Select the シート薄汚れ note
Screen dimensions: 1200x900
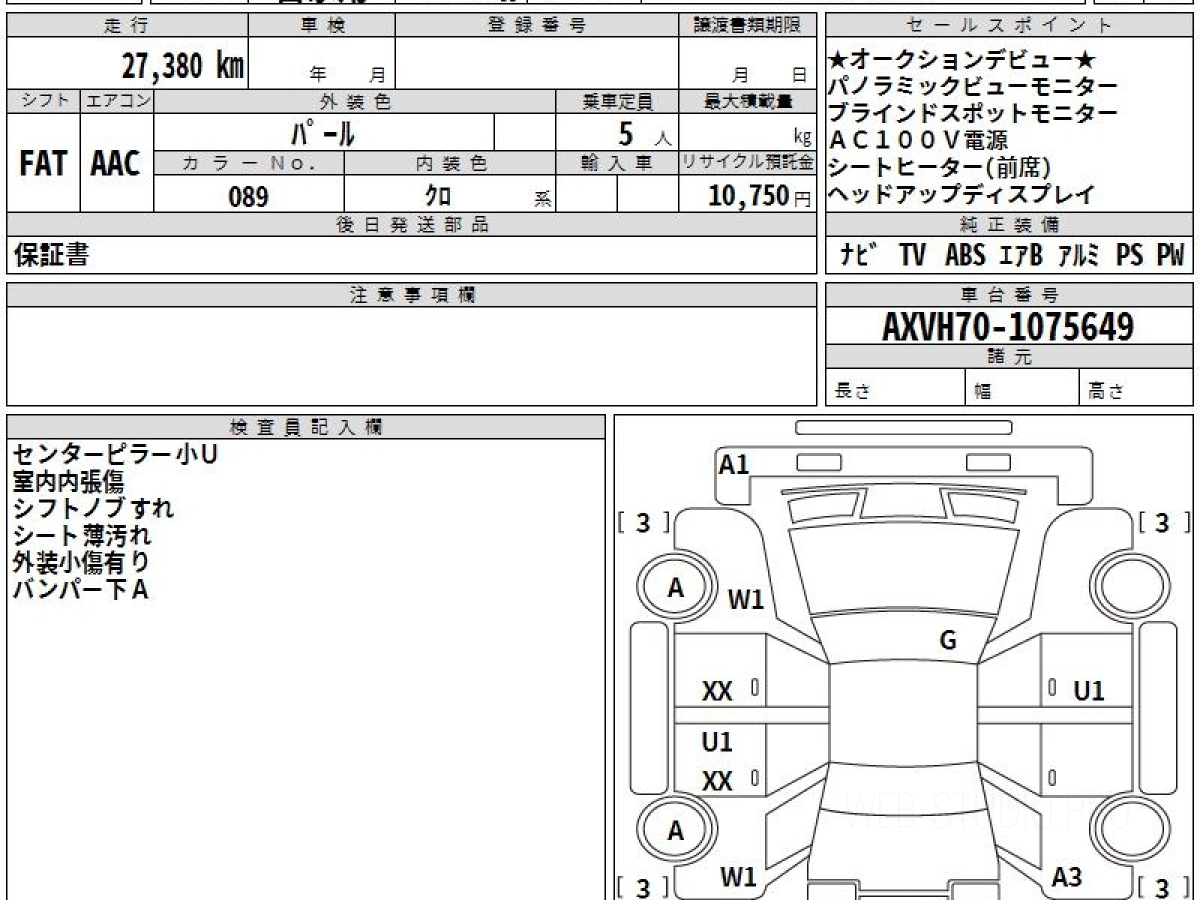pyautogui.click(x=81, y=535)
